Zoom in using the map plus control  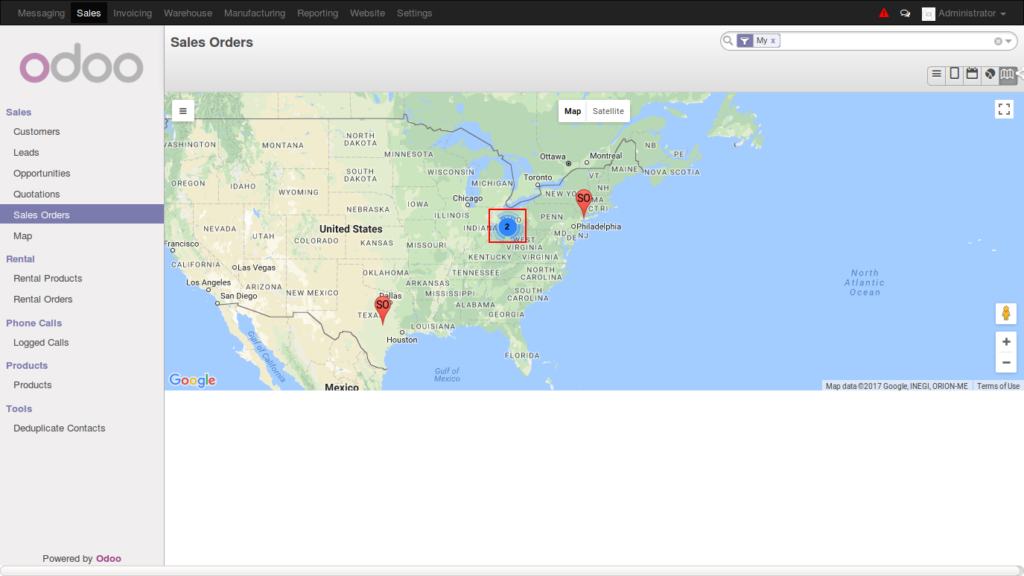pos(1005,341)
